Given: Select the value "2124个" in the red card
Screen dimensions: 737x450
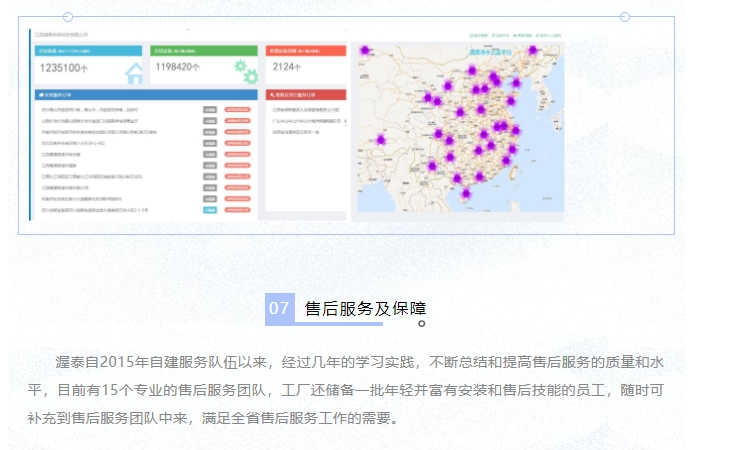Looking at the screenshot, I should pyautogui.click(x=286, y=67).
